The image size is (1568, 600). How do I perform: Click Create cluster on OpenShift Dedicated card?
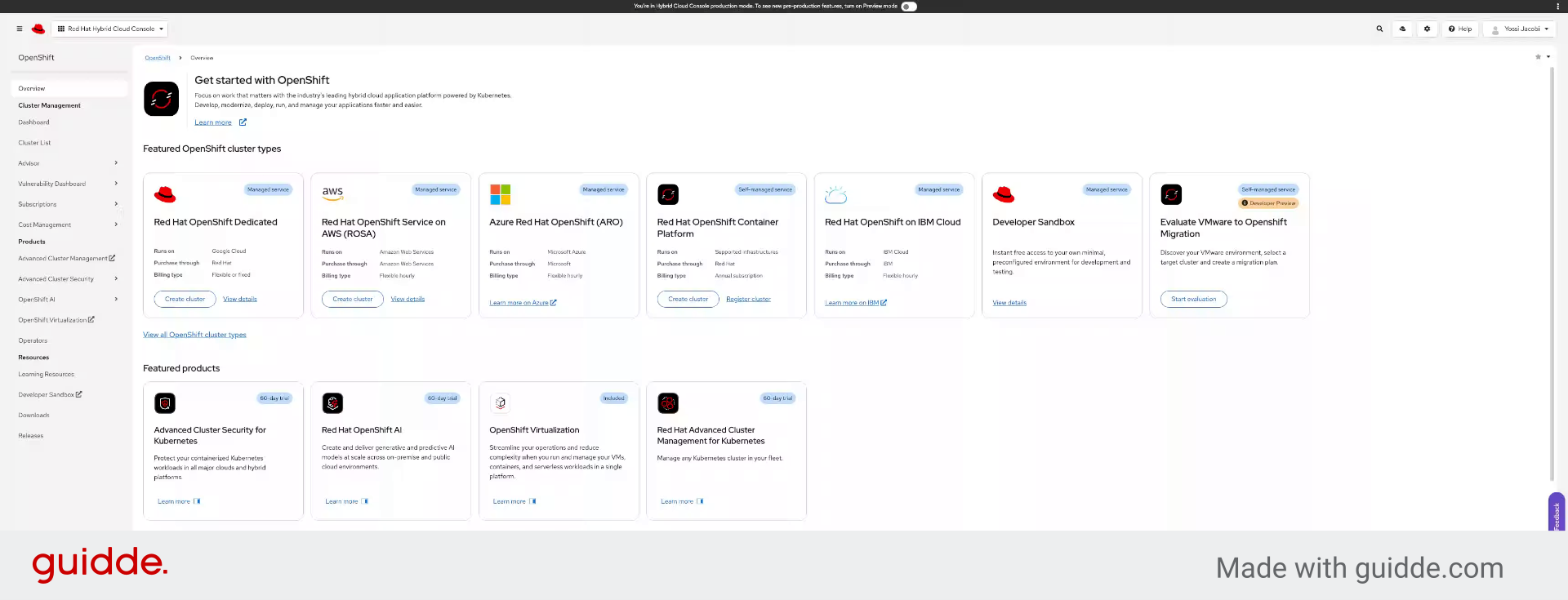pyautogui.click(x=185, y=299)
